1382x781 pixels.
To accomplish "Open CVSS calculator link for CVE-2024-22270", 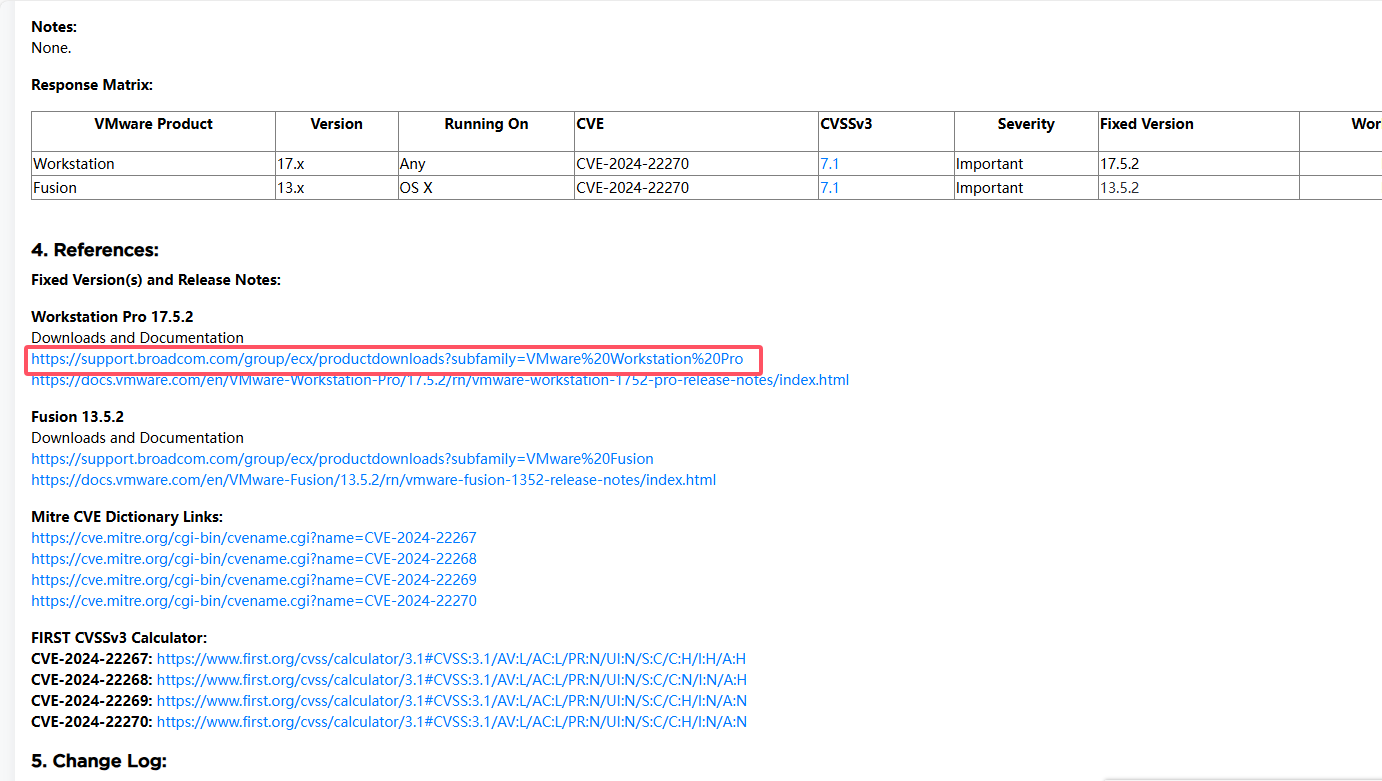I will tap(451, 722).
